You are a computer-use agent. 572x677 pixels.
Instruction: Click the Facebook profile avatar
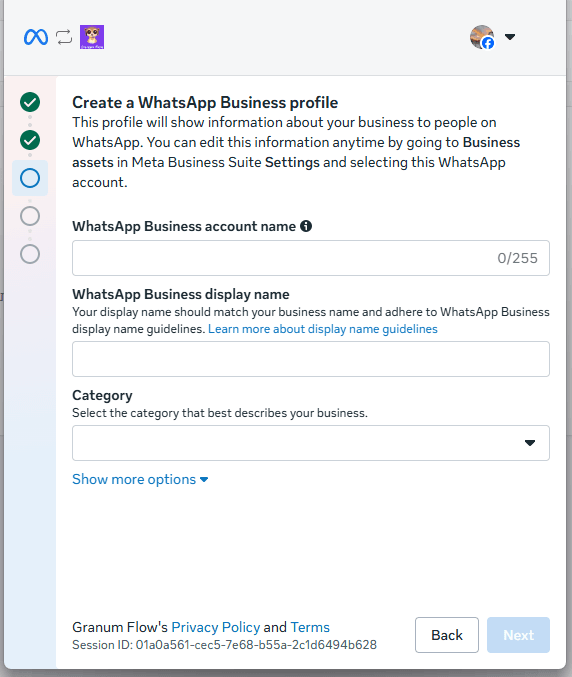tap(482, 37)
